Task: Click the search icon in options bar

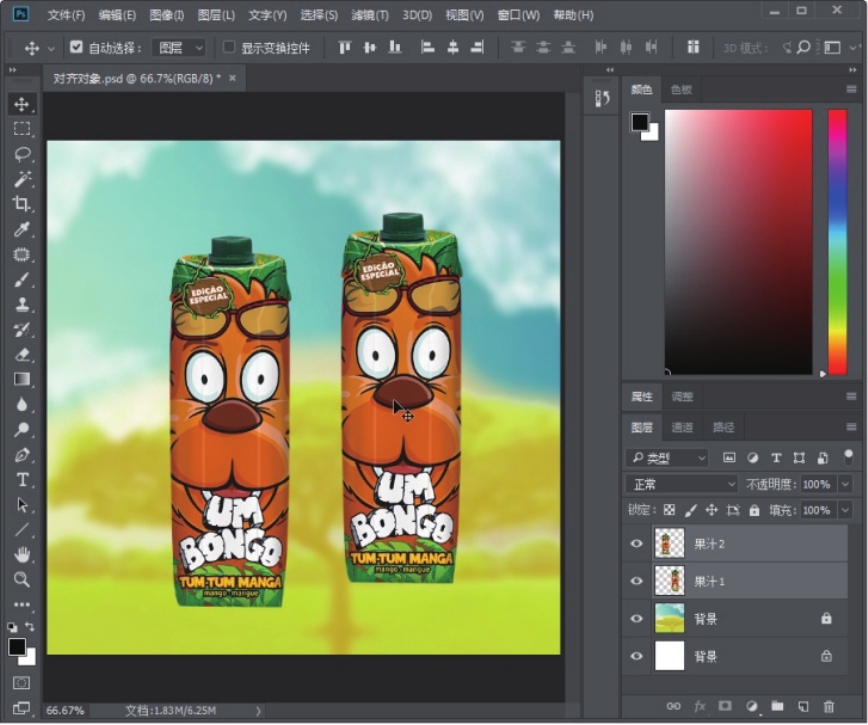Action: (x=803, y=48)
